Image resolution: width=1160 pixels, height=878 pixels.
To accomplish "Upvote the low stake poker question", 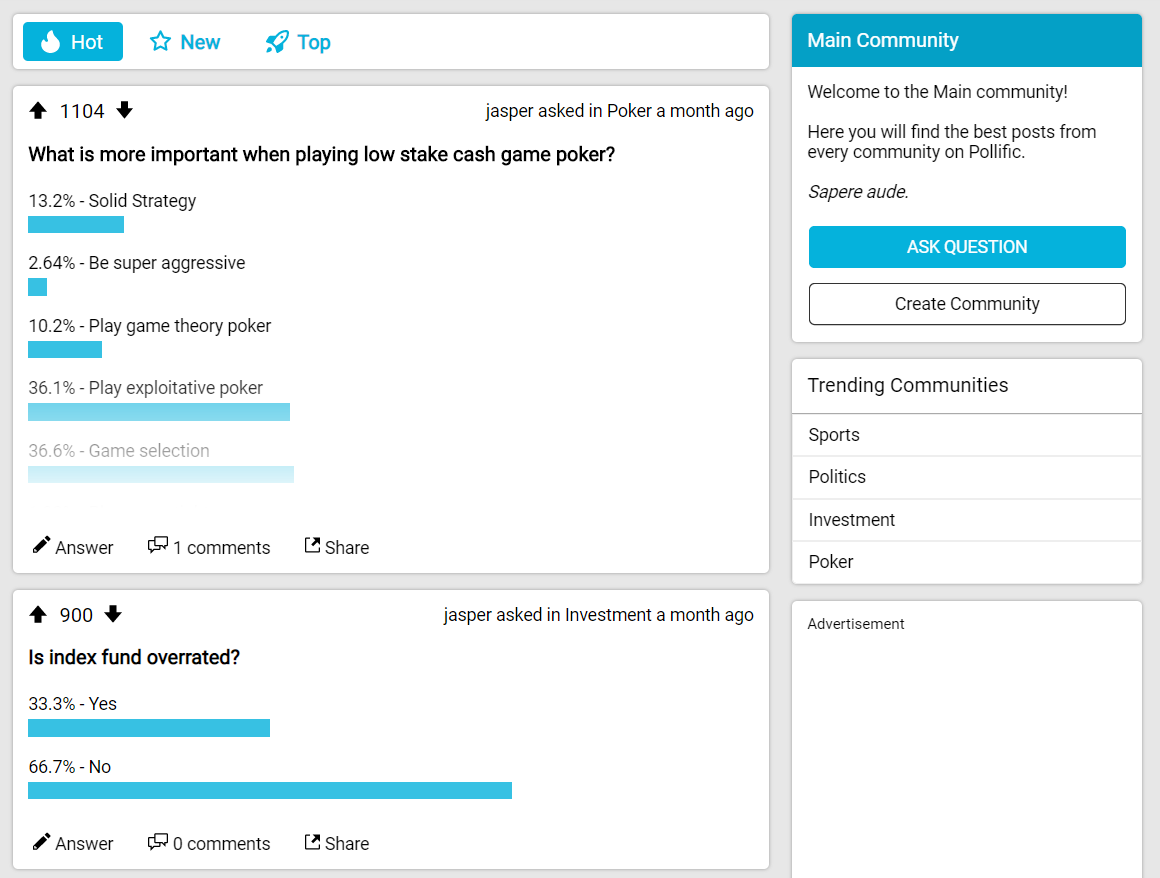I will [38, 111].
